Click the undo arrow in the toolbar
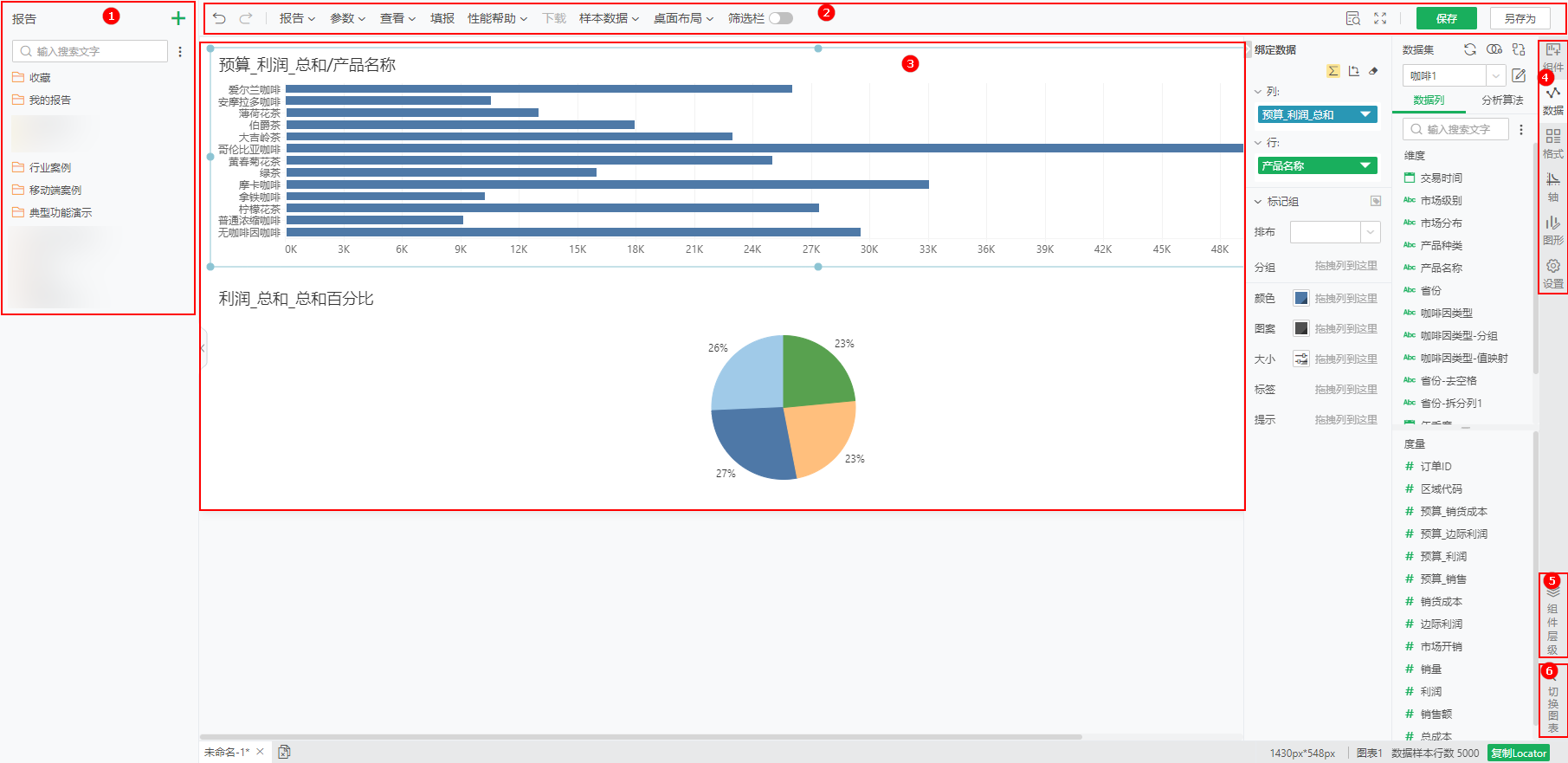 [219, 18]
